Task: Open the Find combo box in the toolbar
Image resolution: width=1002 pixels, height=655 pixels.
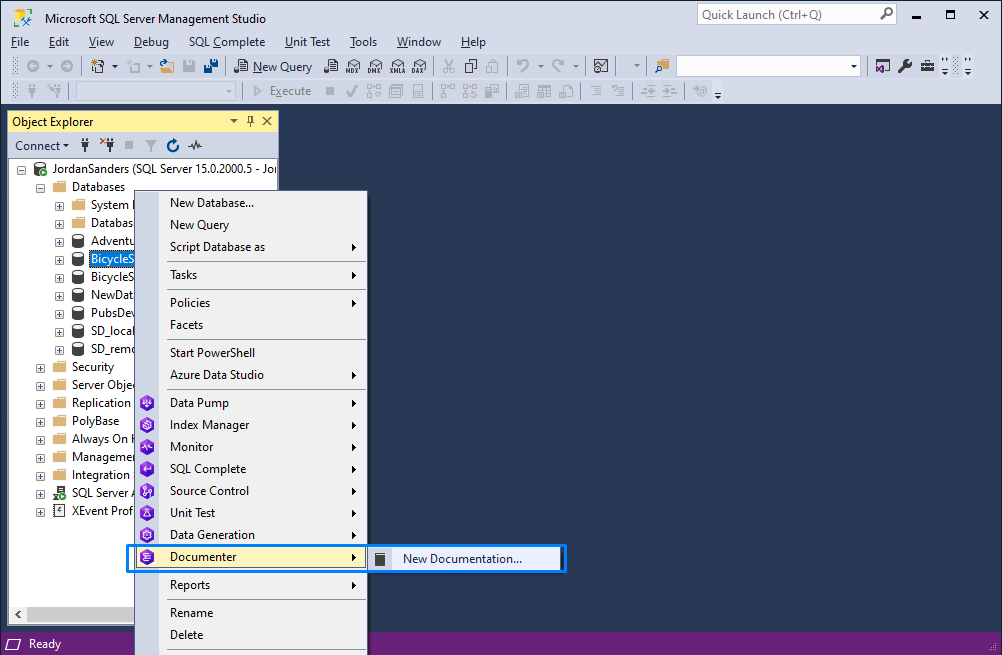Action: [x=767, y=66]
